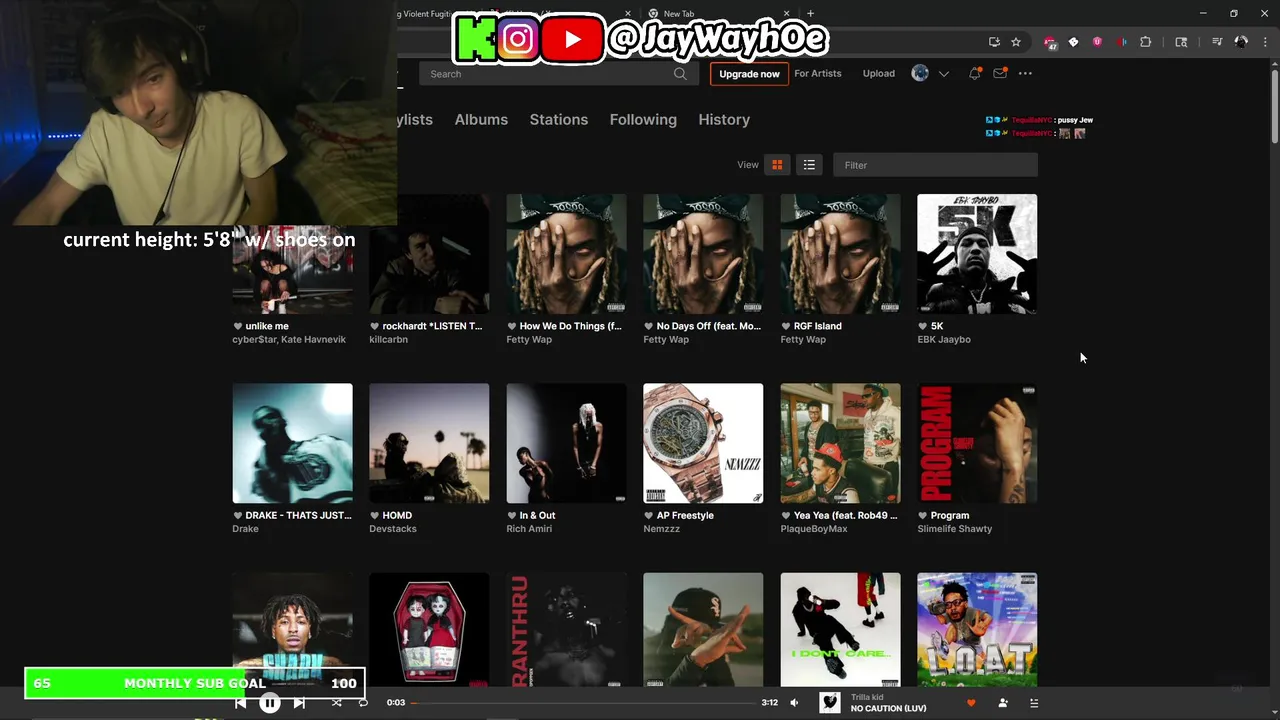Like the track How We Do Things
1280x720 pixels.
point(512,326)
